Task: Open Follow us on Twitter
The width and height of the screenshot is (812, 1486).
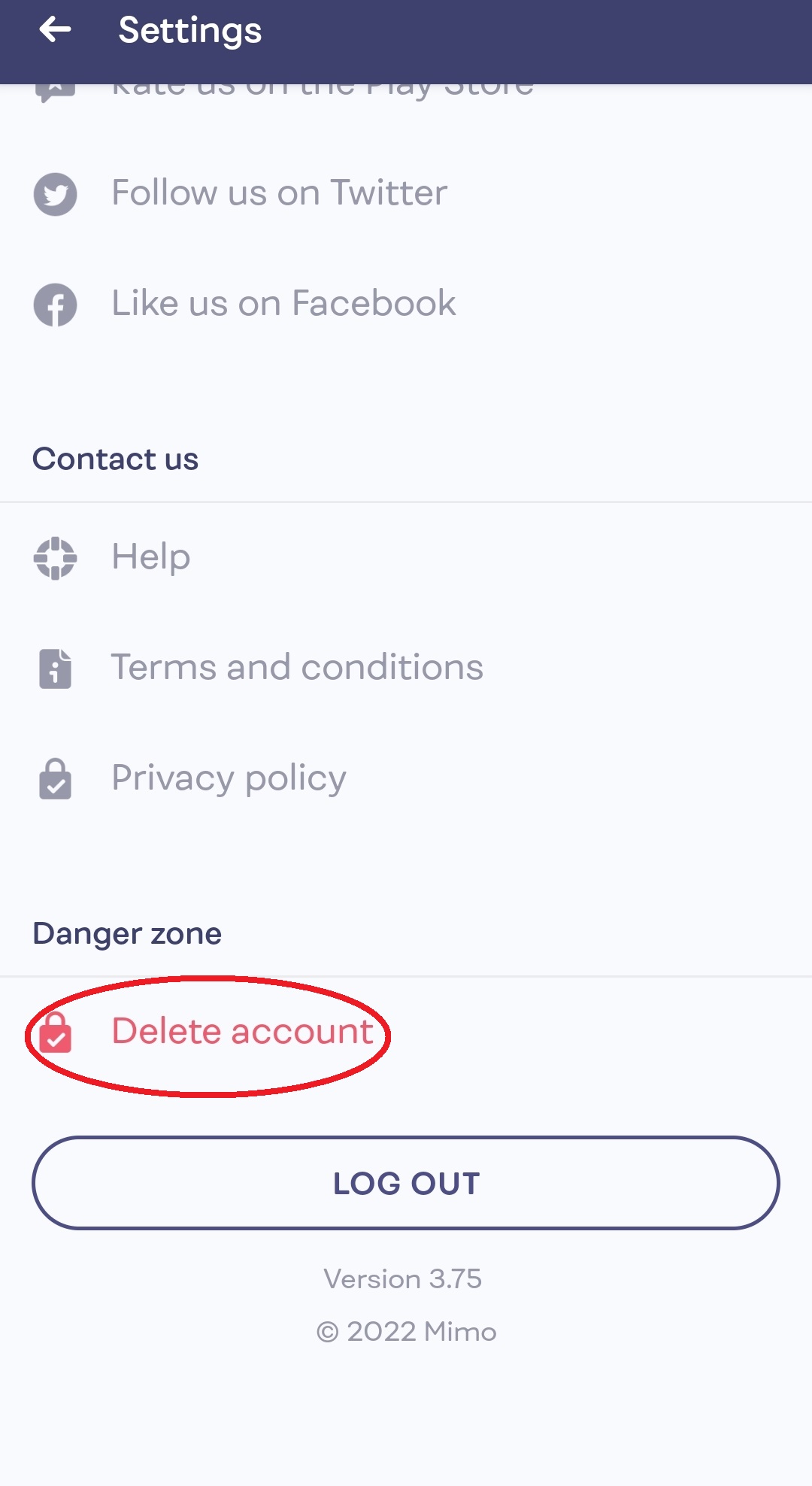Action: [x=279, y=193]
